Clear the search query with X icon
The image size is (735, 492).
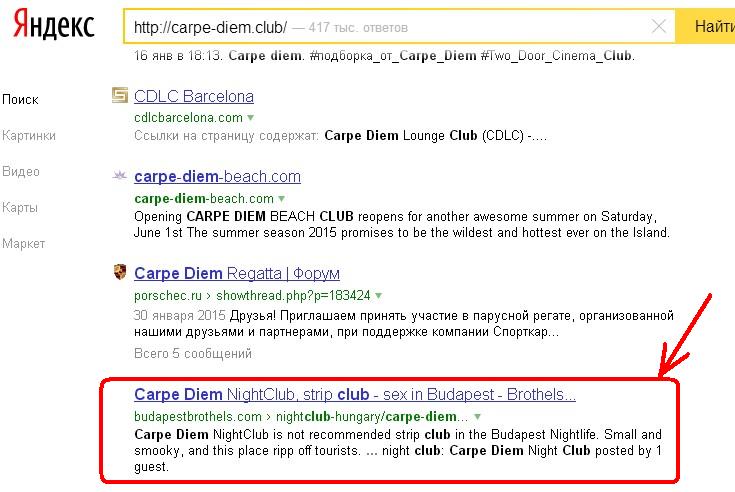659,26
